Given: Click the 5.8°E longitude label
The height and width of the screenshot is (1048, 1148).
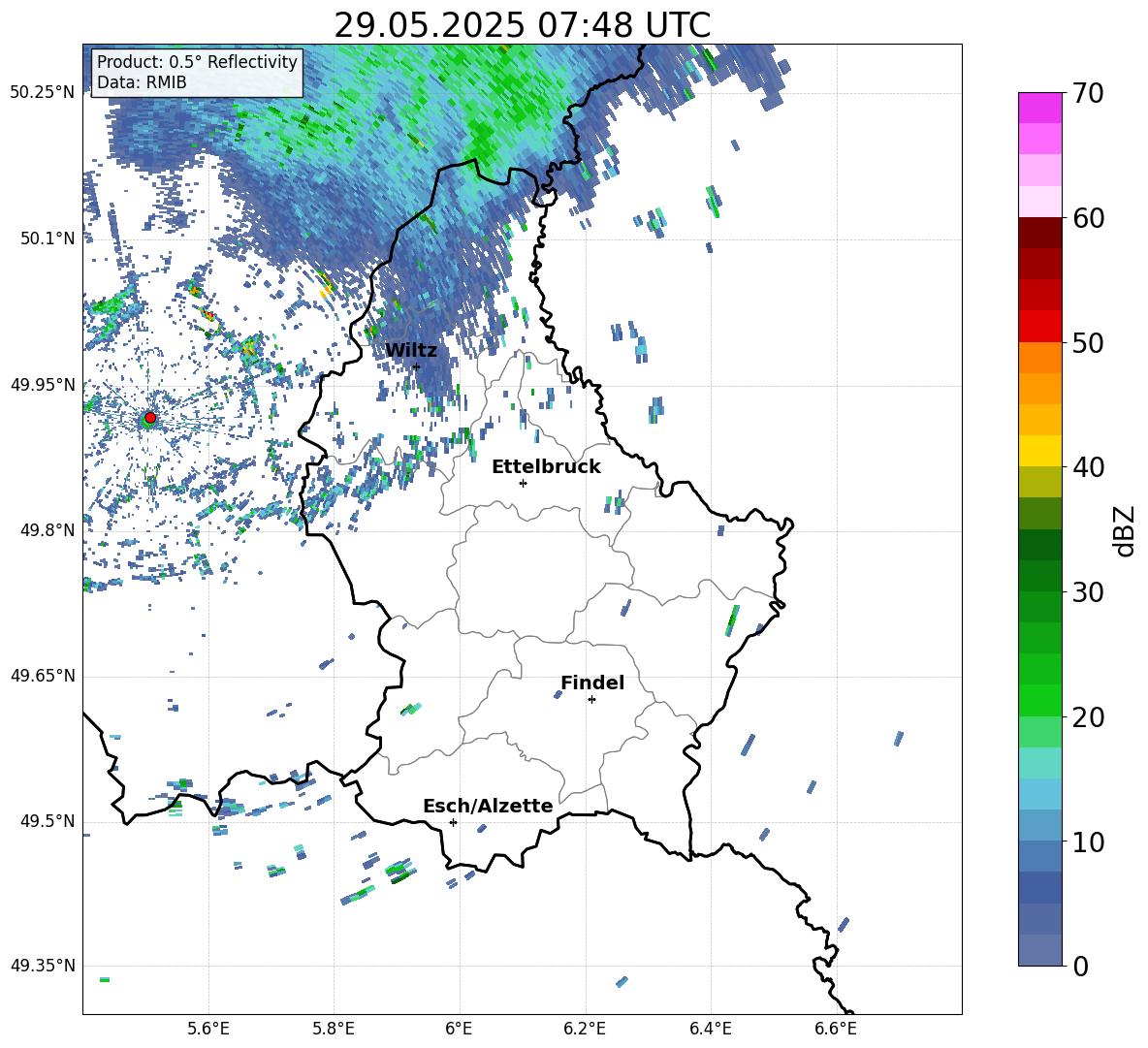Looking at the screenshot, I should (334, 1029).
